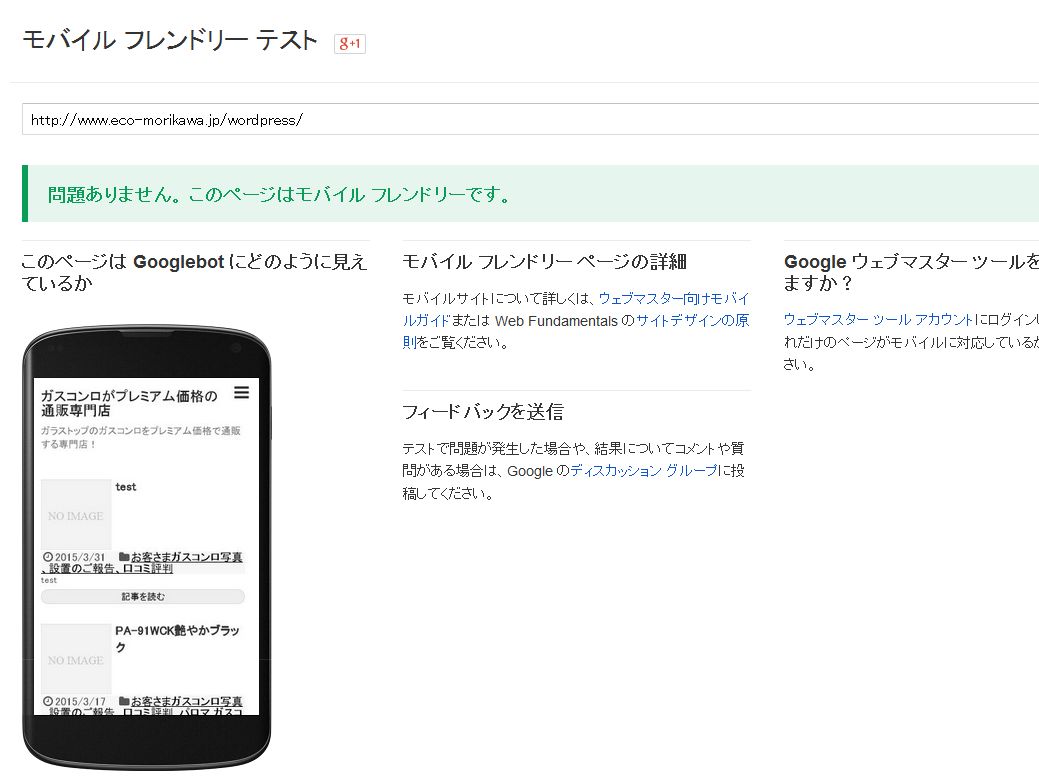Open the ウェブマスター ツール アカウント link

(x=879, y=319)
